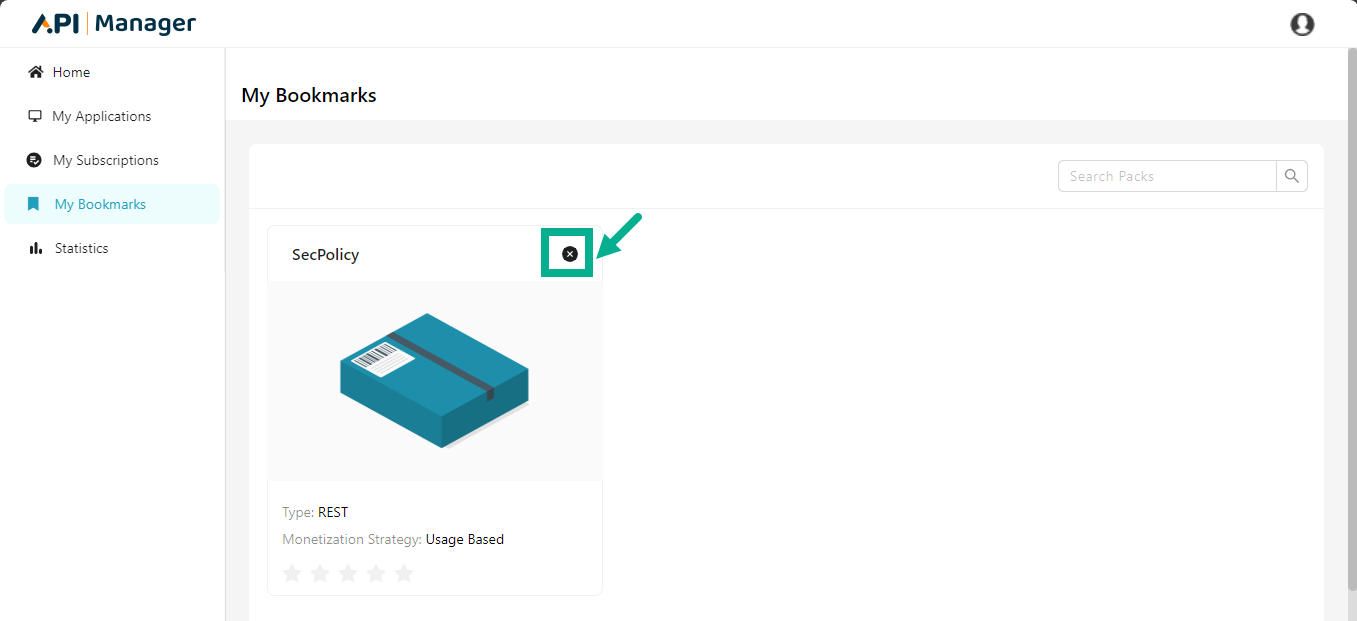Open the user profile avatar menu
The image size is (1357, 621).
(x=1302, y=24)
